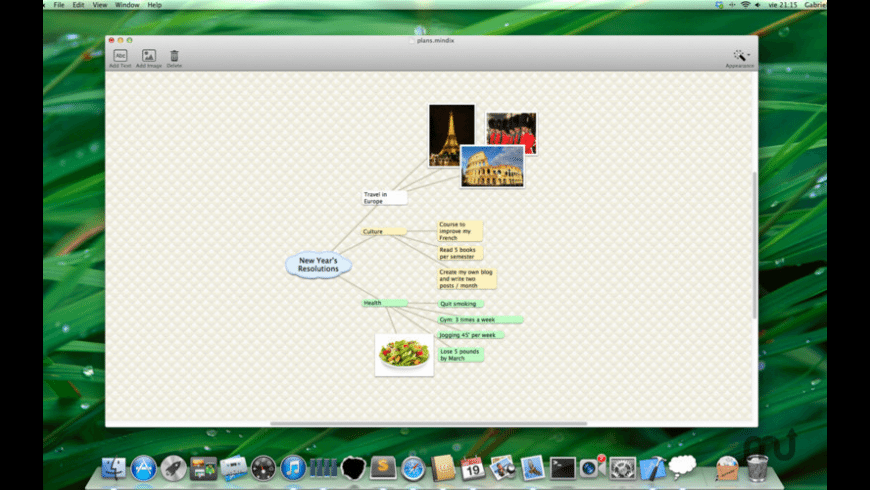Open the Trash in the dock
870x490 pixels.
pos(757,468)
